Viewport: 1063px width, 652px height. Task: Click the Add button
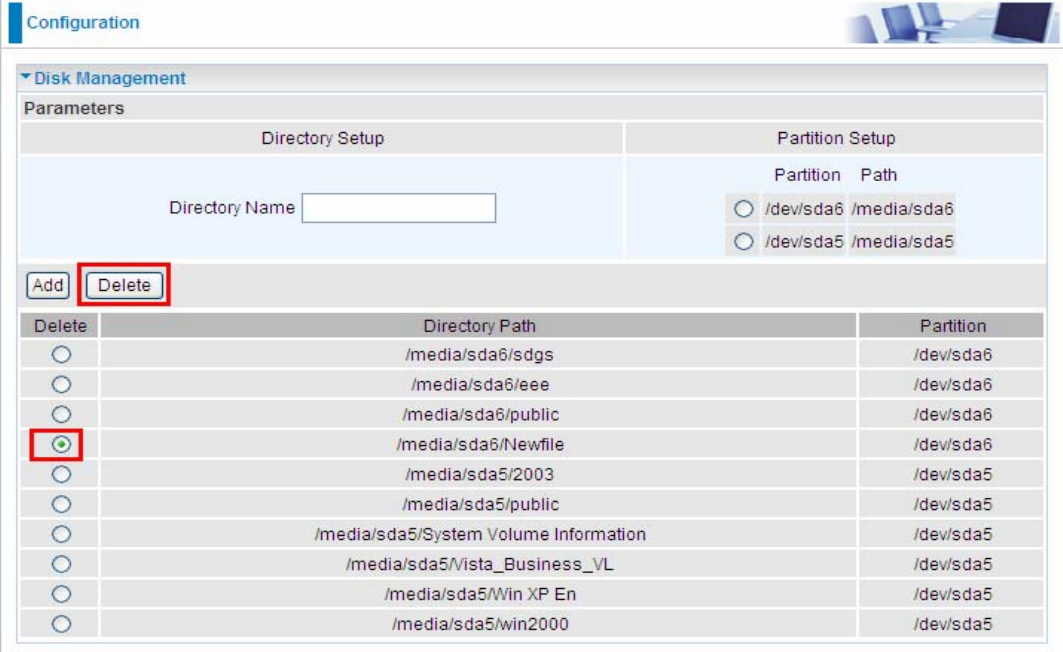pyautogui.click(x=47, y=285)
